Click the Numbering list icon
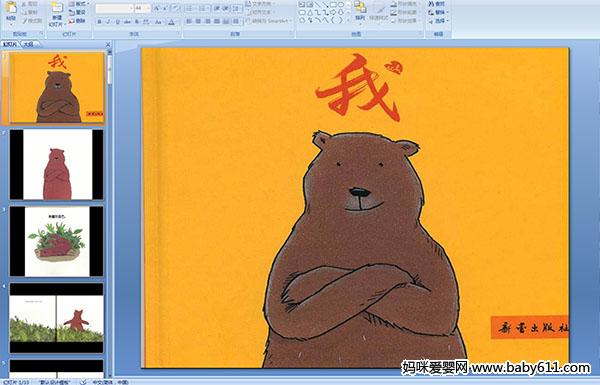The height and width of the screenshot is (385, 600). 202,8
